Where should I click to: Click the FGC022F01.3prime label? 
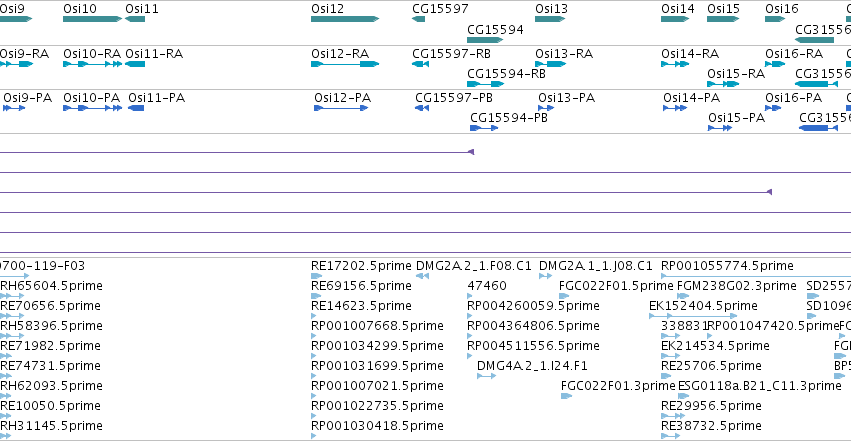coord(618,386)
